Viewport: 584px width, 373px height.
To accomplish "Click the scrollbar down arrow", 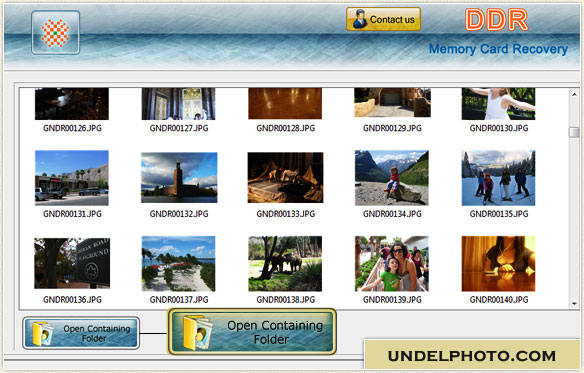I will coord(574,304).
